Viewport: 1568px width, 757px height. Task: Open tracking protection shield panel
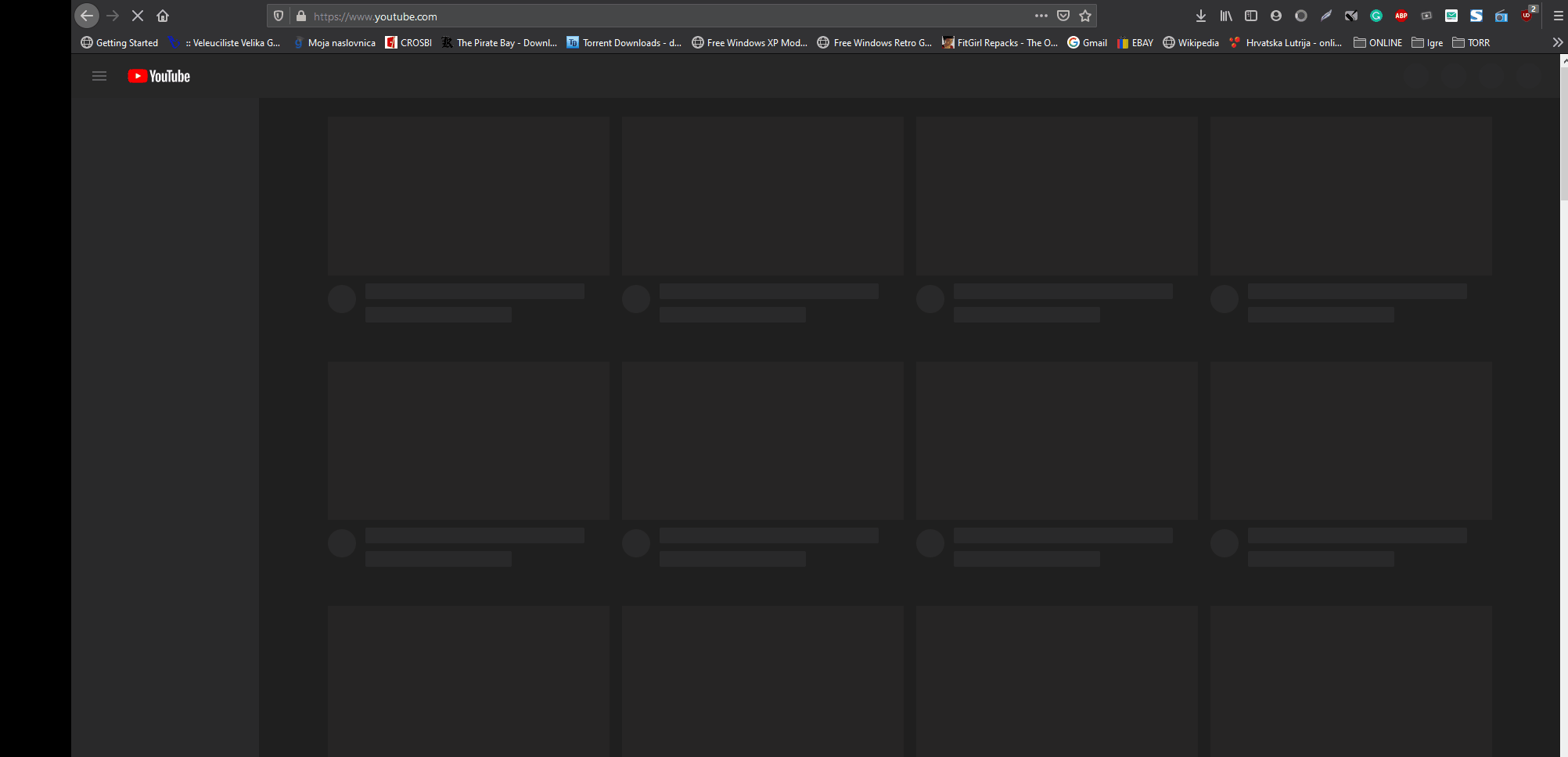pos(279,16)
